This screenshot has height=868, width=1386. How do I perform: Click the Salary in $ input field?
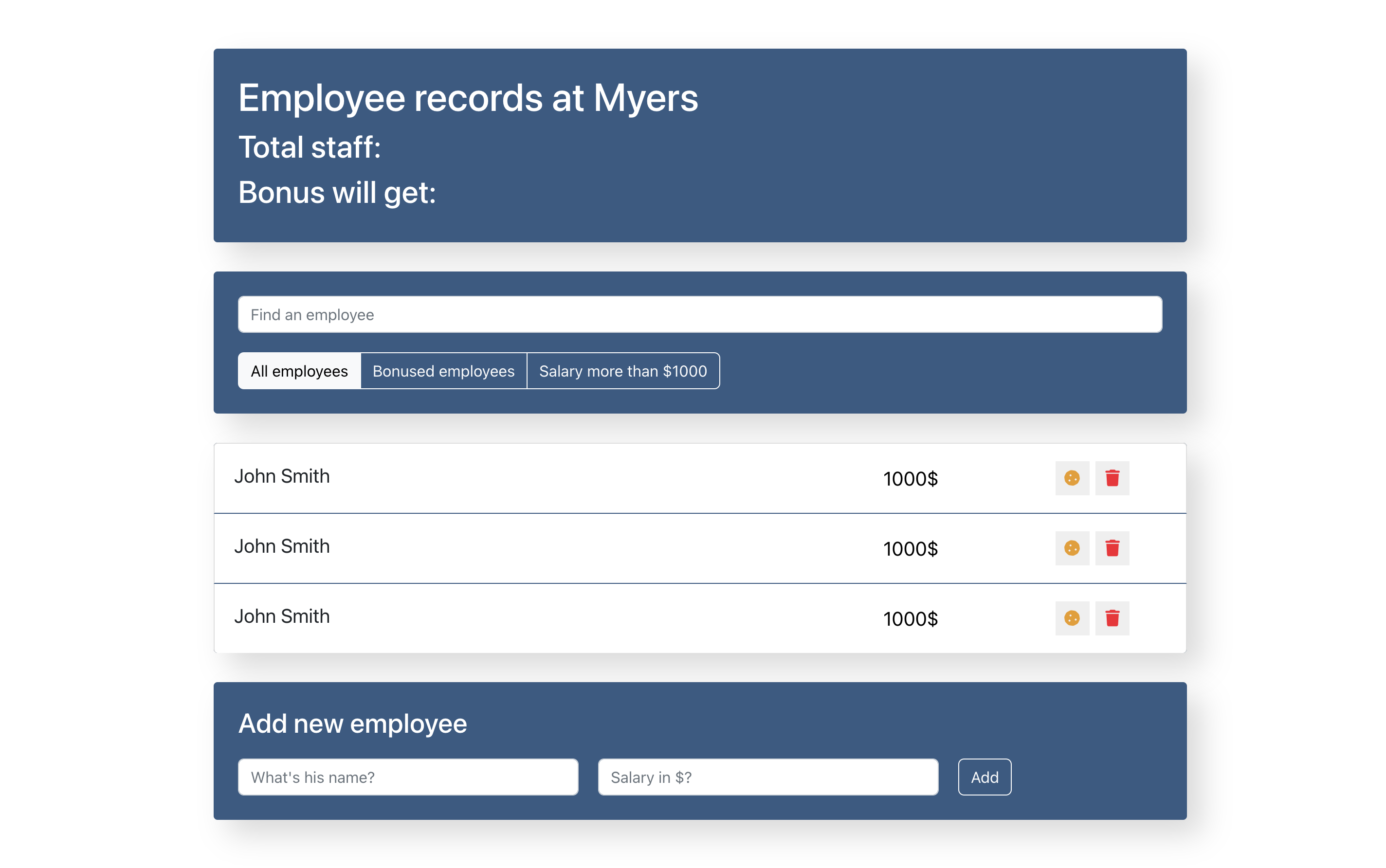click(767, 777)
